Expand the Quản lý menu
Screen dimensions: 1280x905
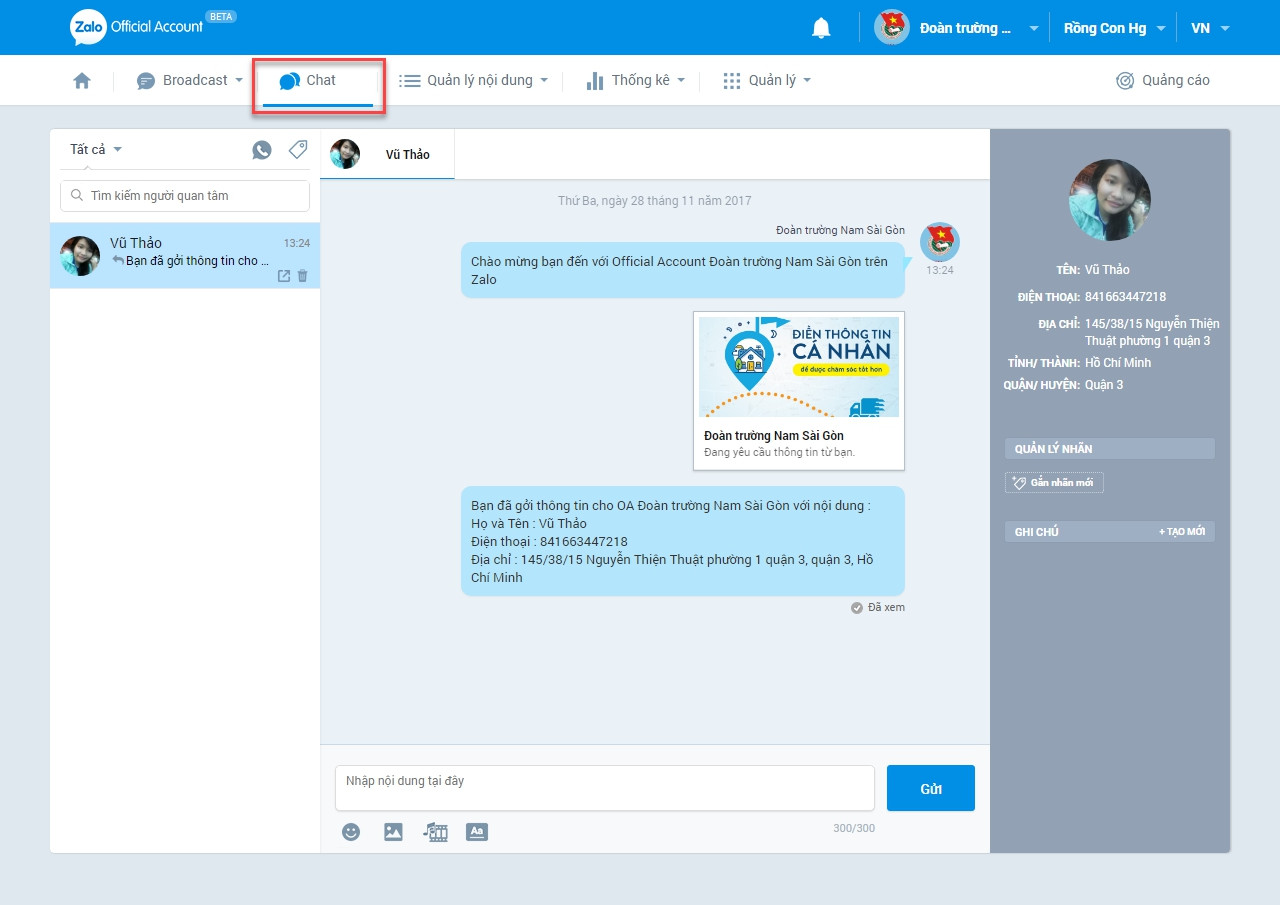(x=767, y=81)
